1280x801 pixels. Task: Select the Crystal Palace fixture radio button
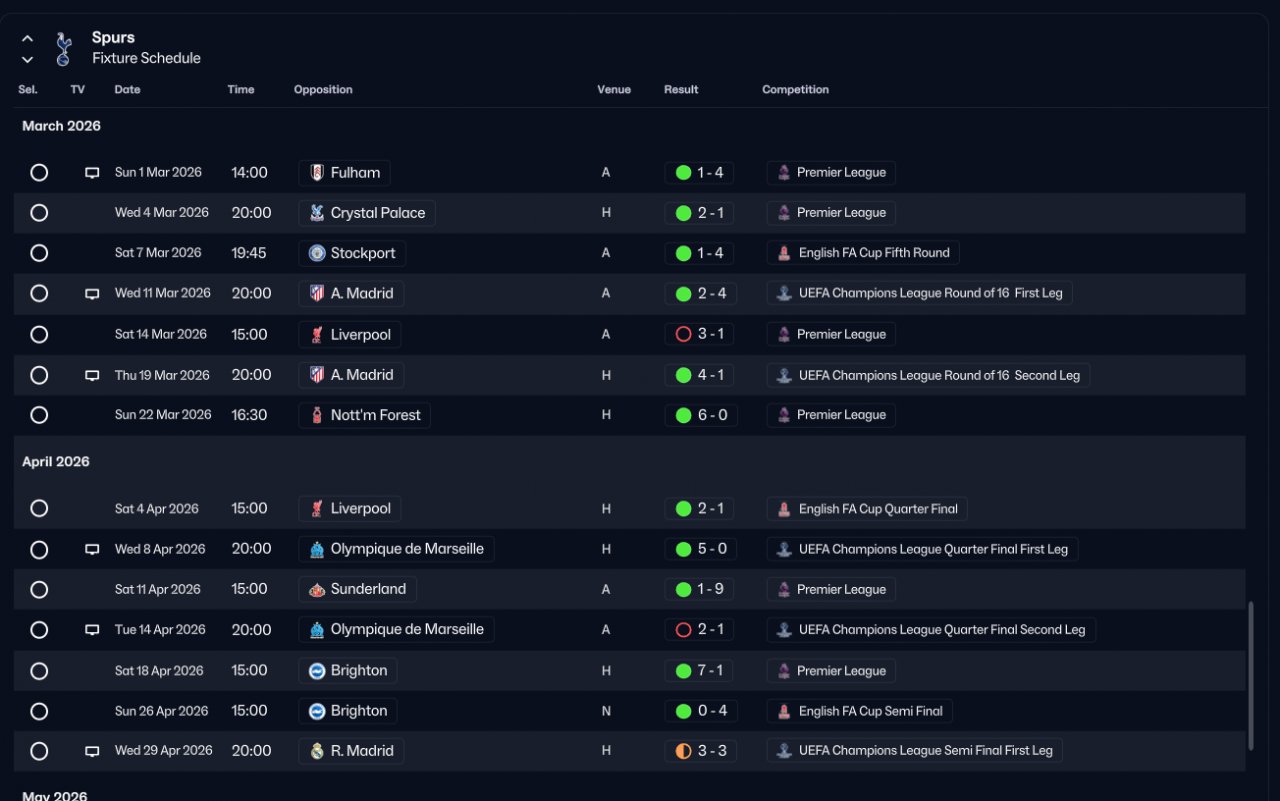click(39, 213)
